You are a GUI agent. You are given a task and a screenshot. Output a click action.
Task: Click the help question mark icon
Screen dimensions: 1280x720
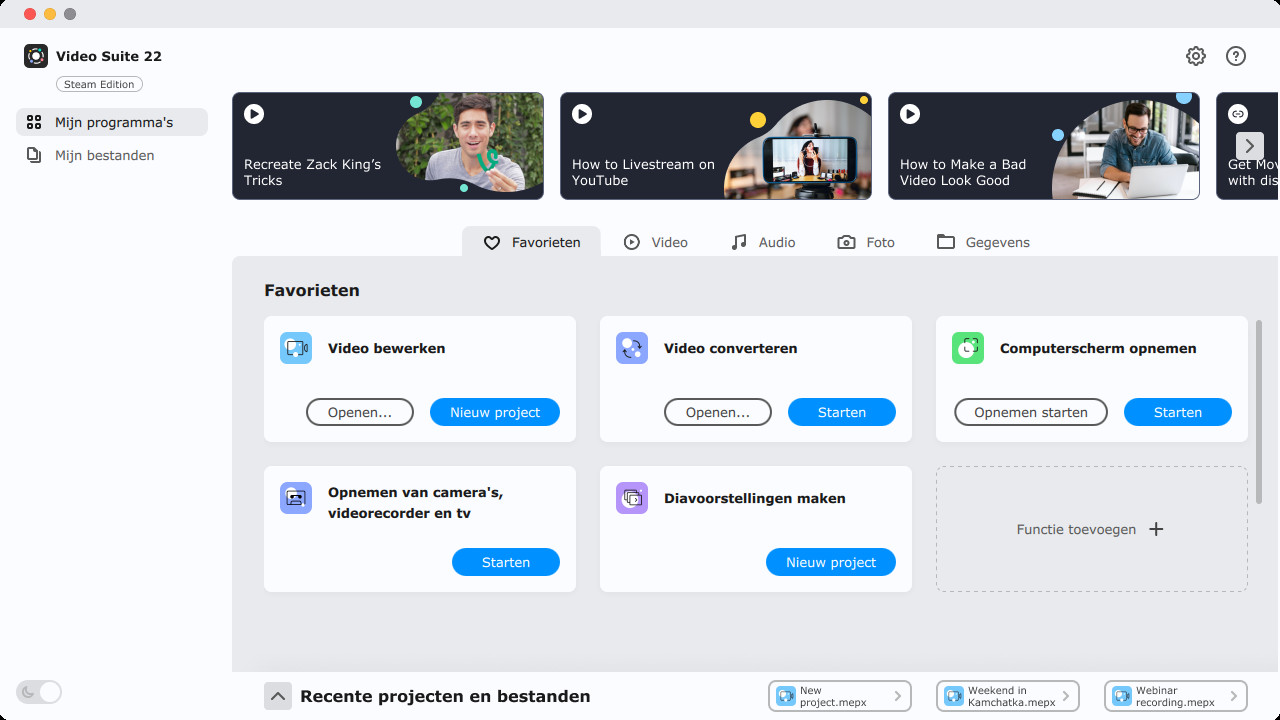pos(1236,56)
